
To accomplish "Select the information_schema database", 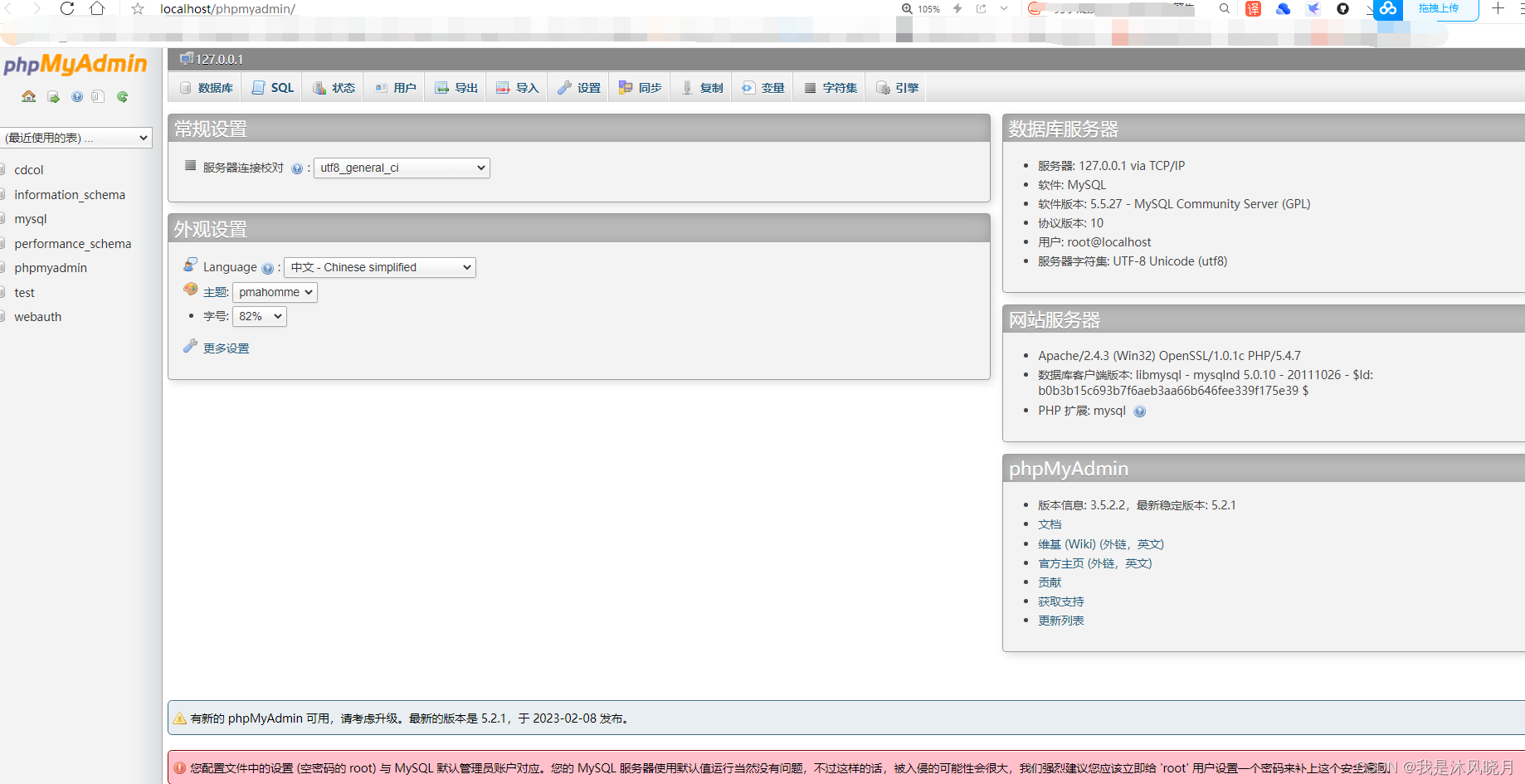I will (x=70, y=195).
